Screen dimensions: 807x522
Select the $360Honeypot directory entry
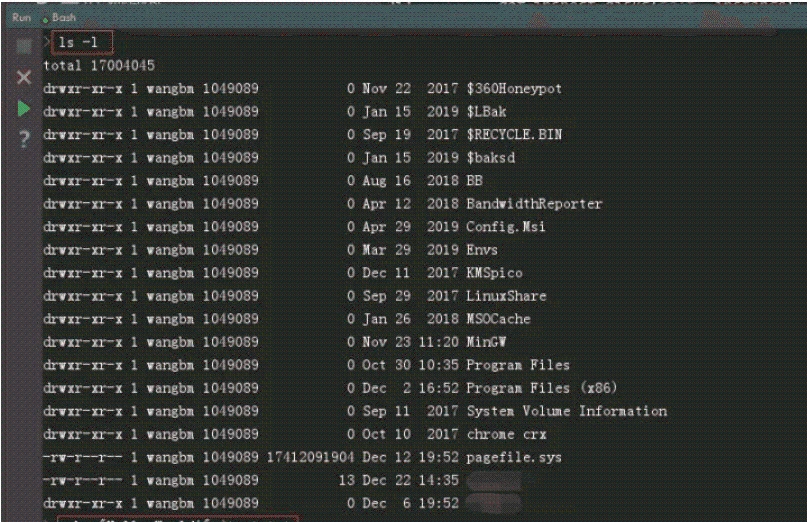pos(514,89)
